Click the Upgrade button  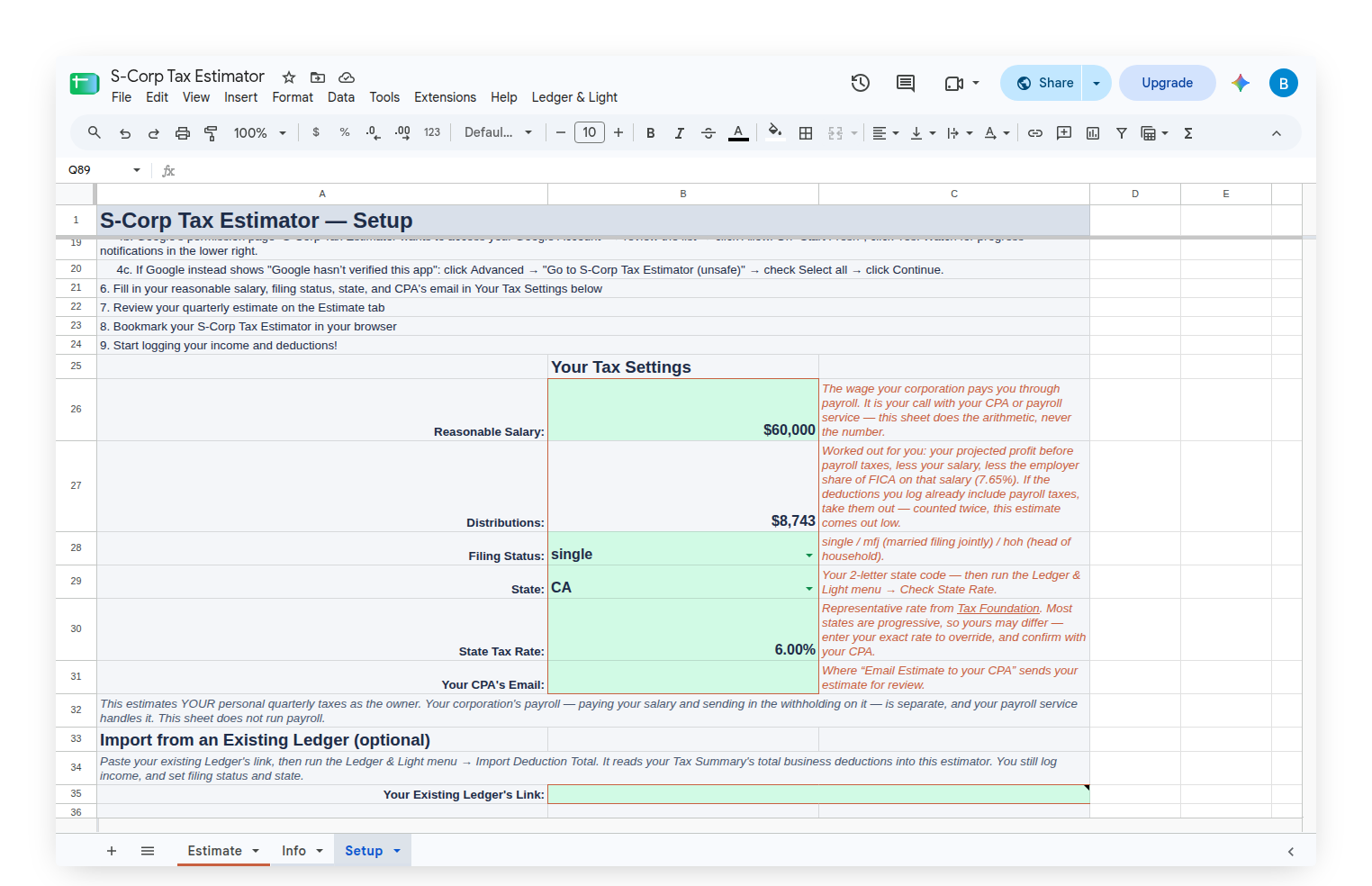[x=1167, y=83]
